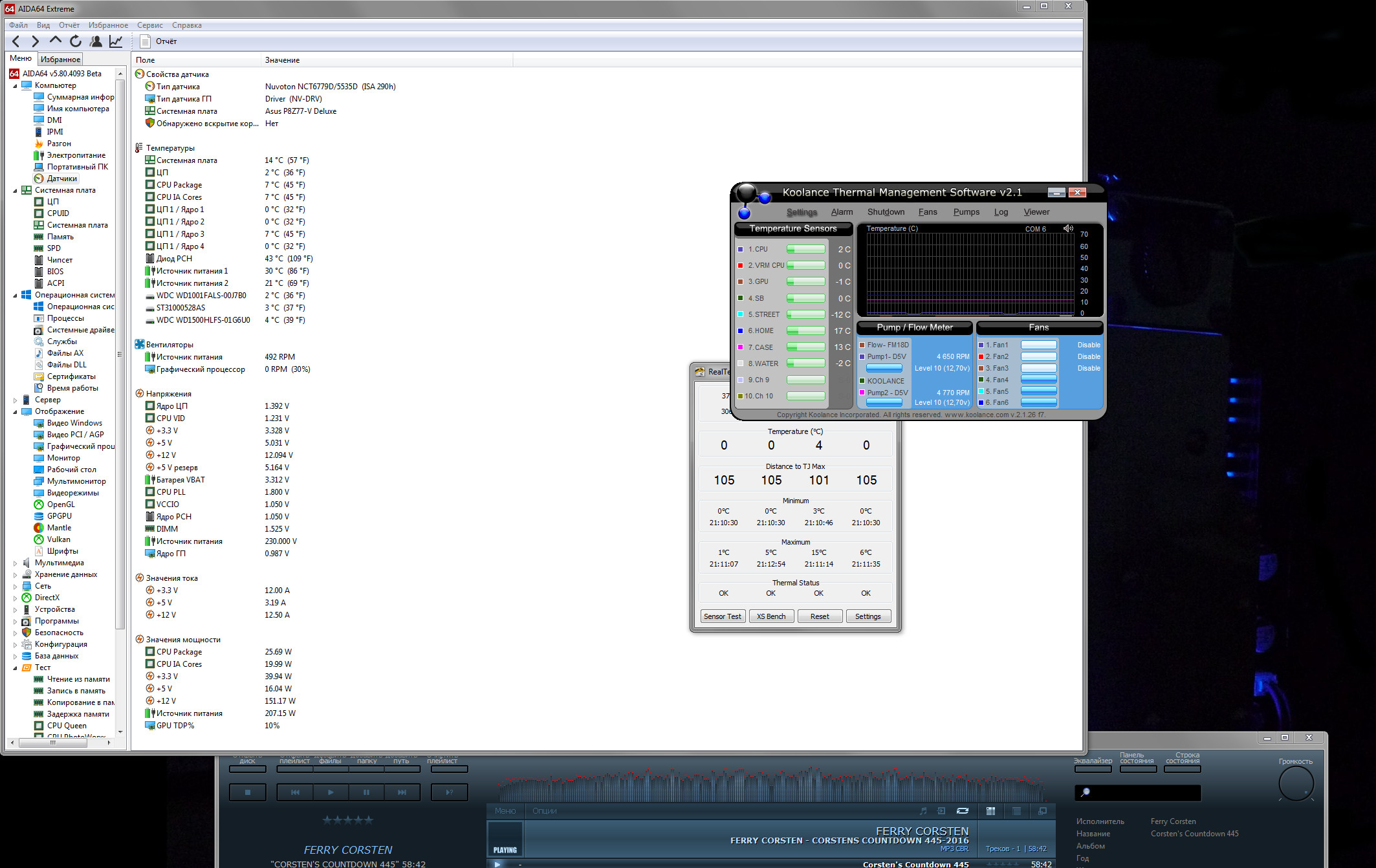
Task: Expand the Мультимедиа tree node
Action: [x=16, y=563]
